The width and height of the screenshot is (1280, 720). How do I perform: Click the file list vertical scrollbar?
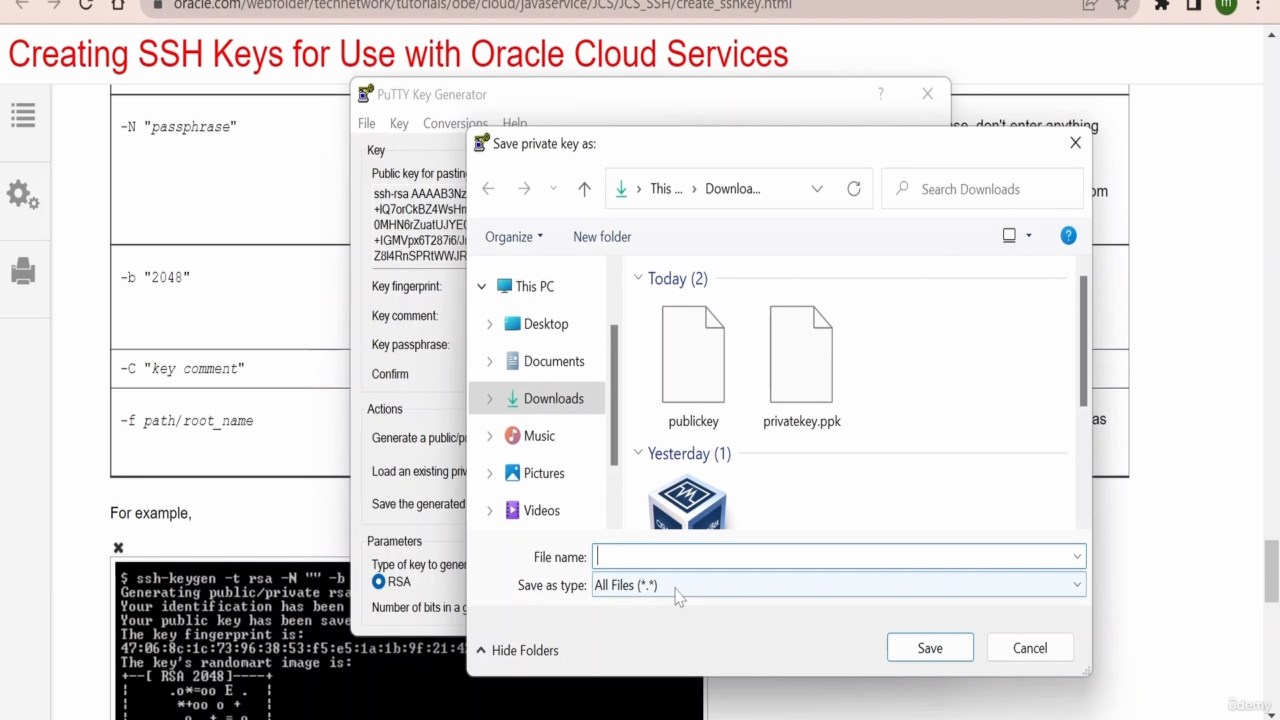(x=1082, y=340)
